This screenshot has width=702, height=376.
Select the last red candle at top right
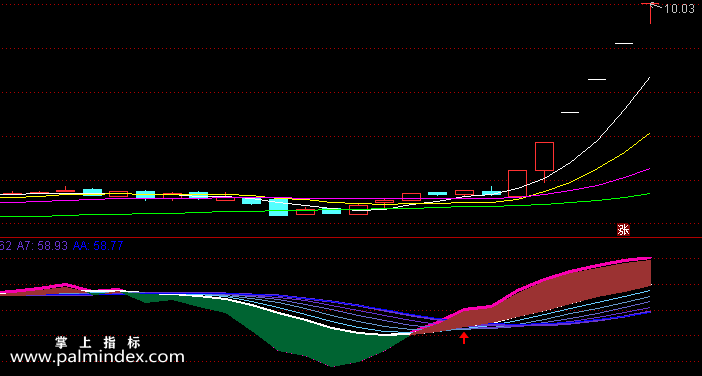click(651, 13)
